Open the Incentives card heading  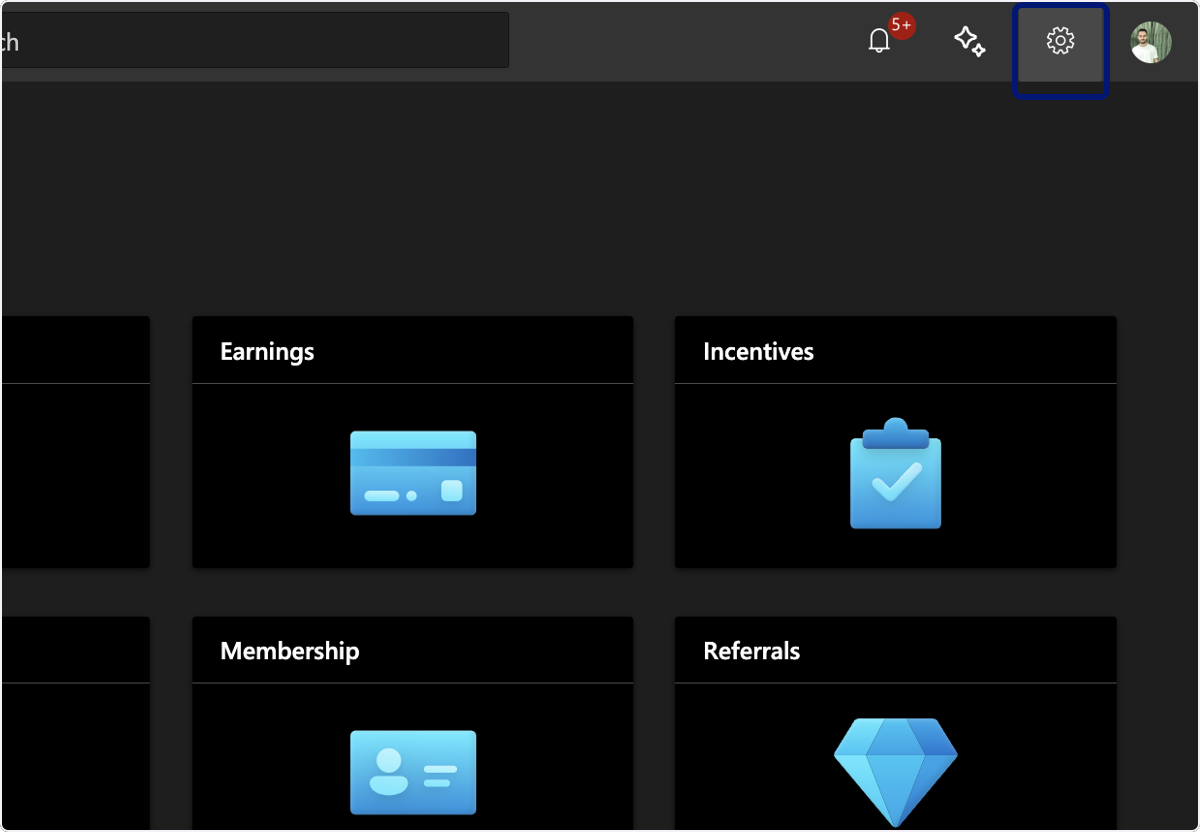coord(758,351)
